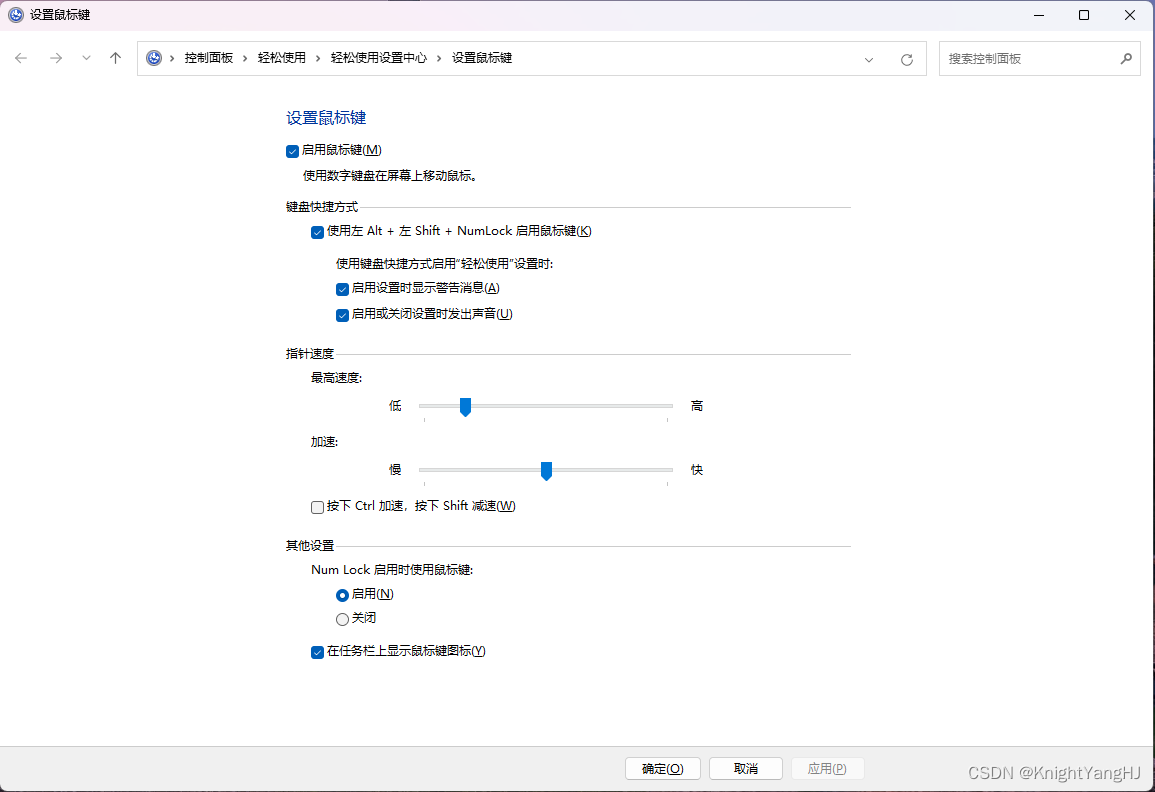
Task: Refresh the control panel page
Action: pyautogui.click(x=907, y=60)
